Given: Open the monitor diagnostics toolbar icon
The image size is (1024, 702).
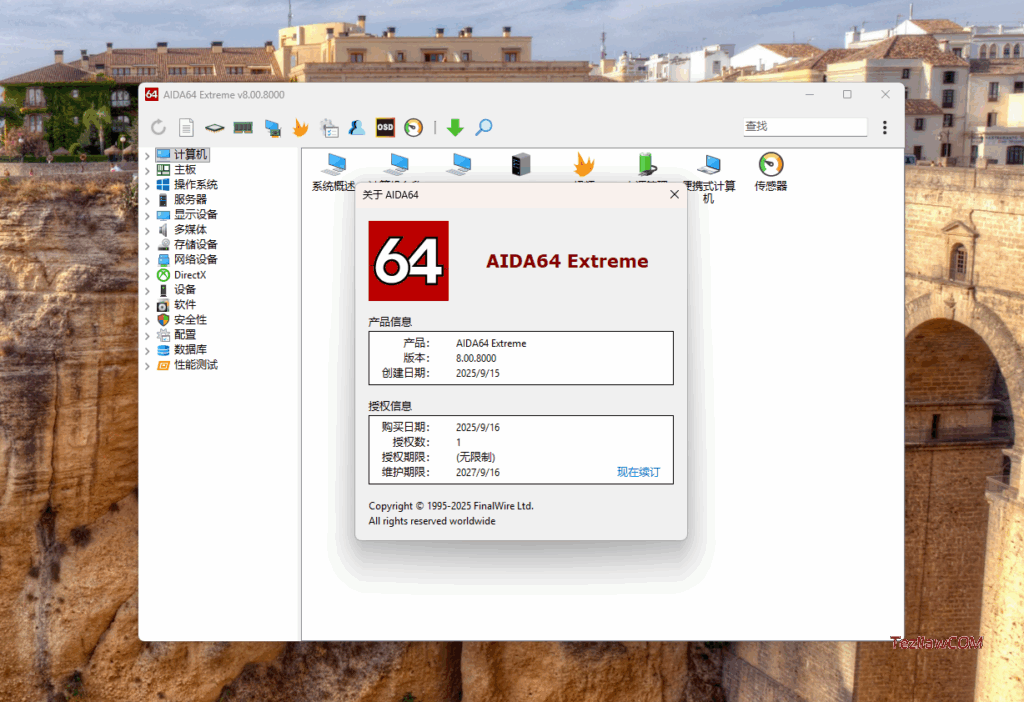Looking at the screenshot, I should pos(272,127).
